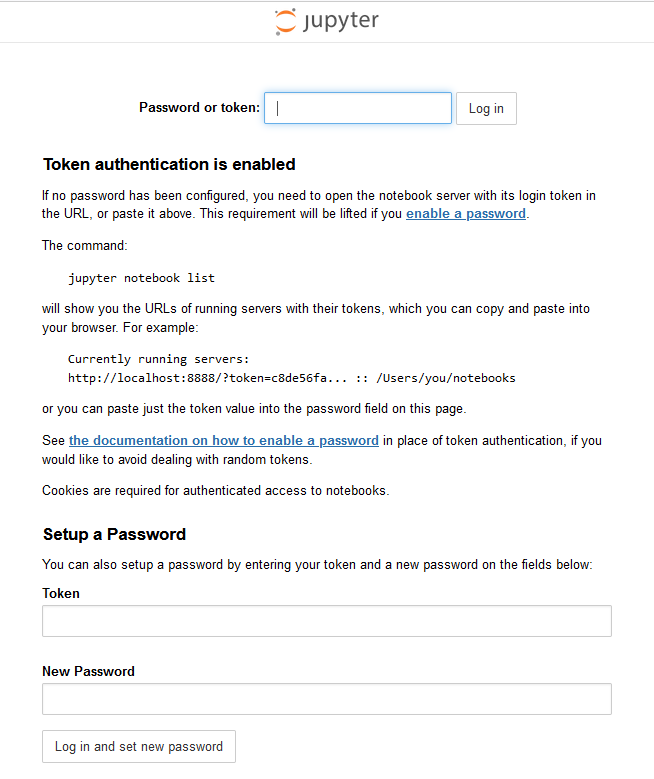Click the example localhost token URL text
The width and height of the screenshot is (654, 779).
292,378
